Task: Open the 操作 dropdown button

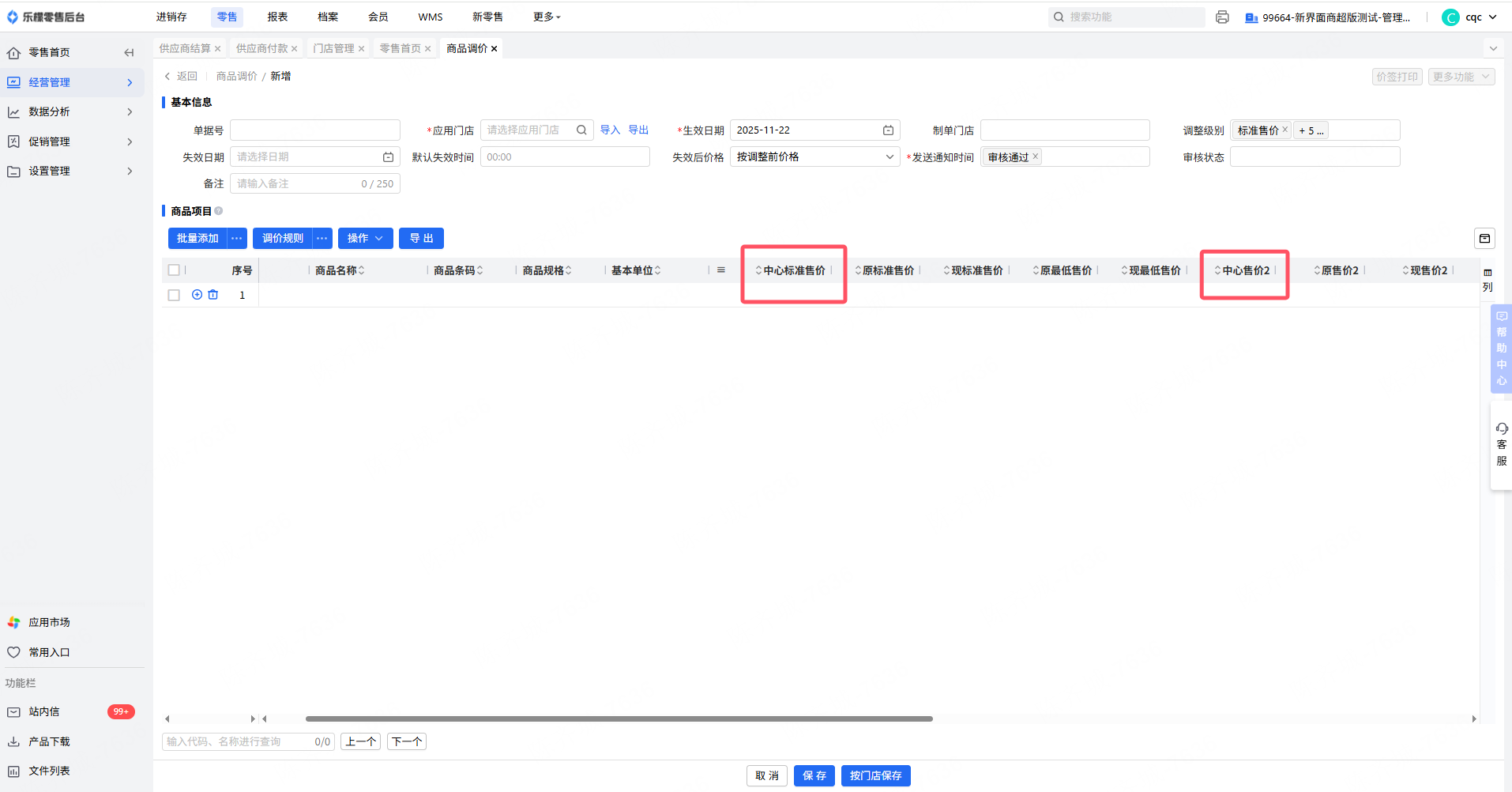Action: 366,239
